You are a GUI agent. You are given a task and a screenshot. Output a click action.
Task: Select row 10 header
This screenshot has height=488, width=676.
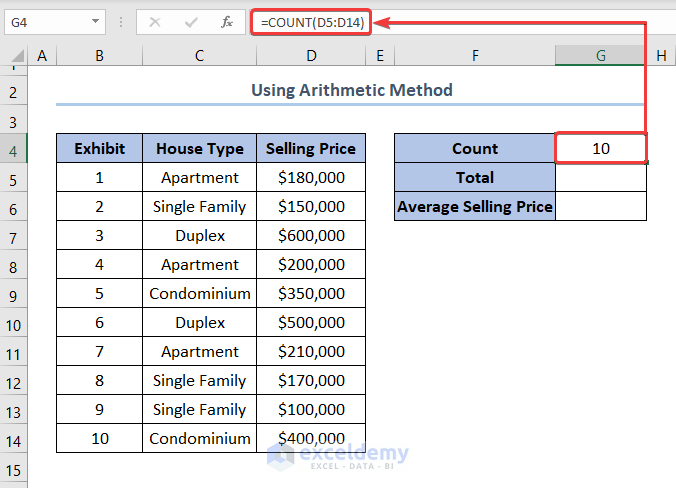pyautogui.click(x=14, y=323)
